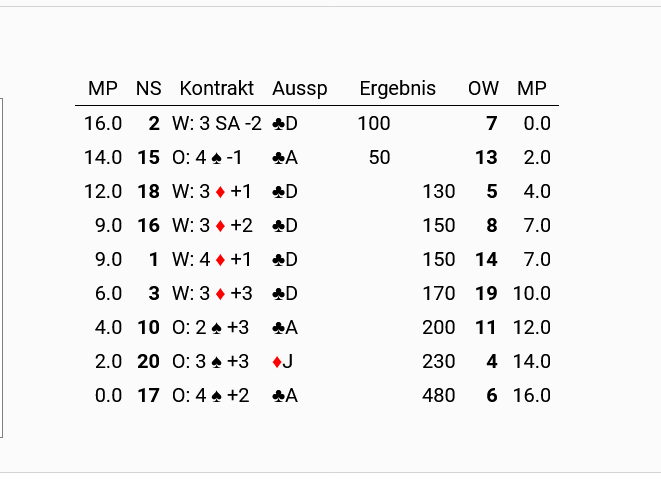Viewport: 661px width, 487px height.
Task: Open NS pair number 20
Action: (148, 362)
